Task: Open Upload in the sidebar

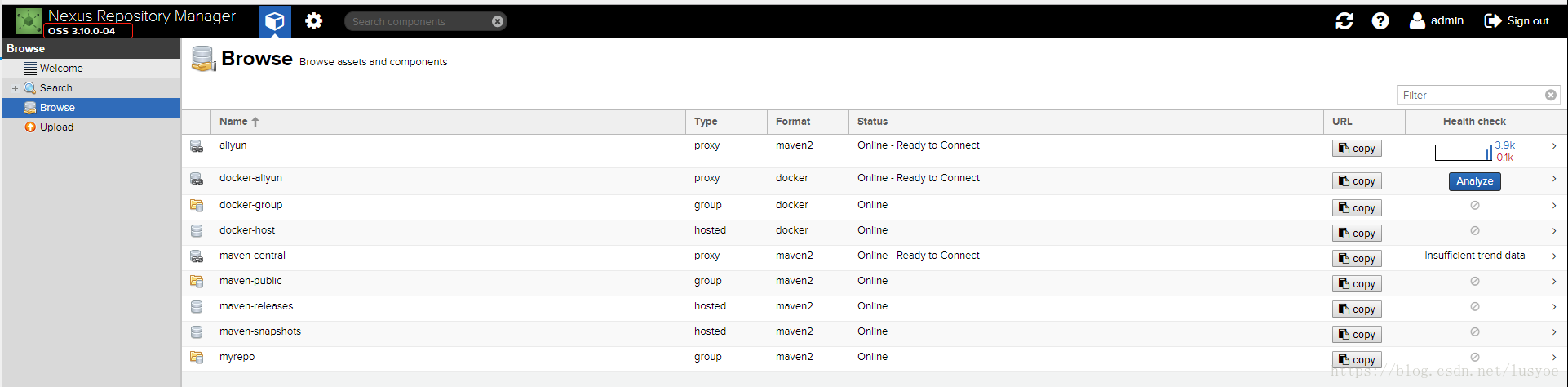Action: [x=91, y=127]
